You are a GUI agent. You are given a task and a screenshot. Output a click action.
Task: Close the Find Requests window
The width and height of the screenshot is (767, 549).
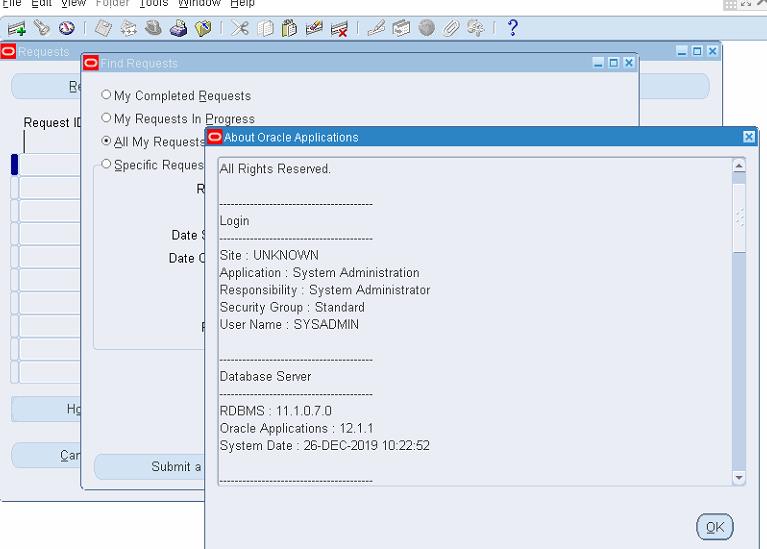coord(629,63)
